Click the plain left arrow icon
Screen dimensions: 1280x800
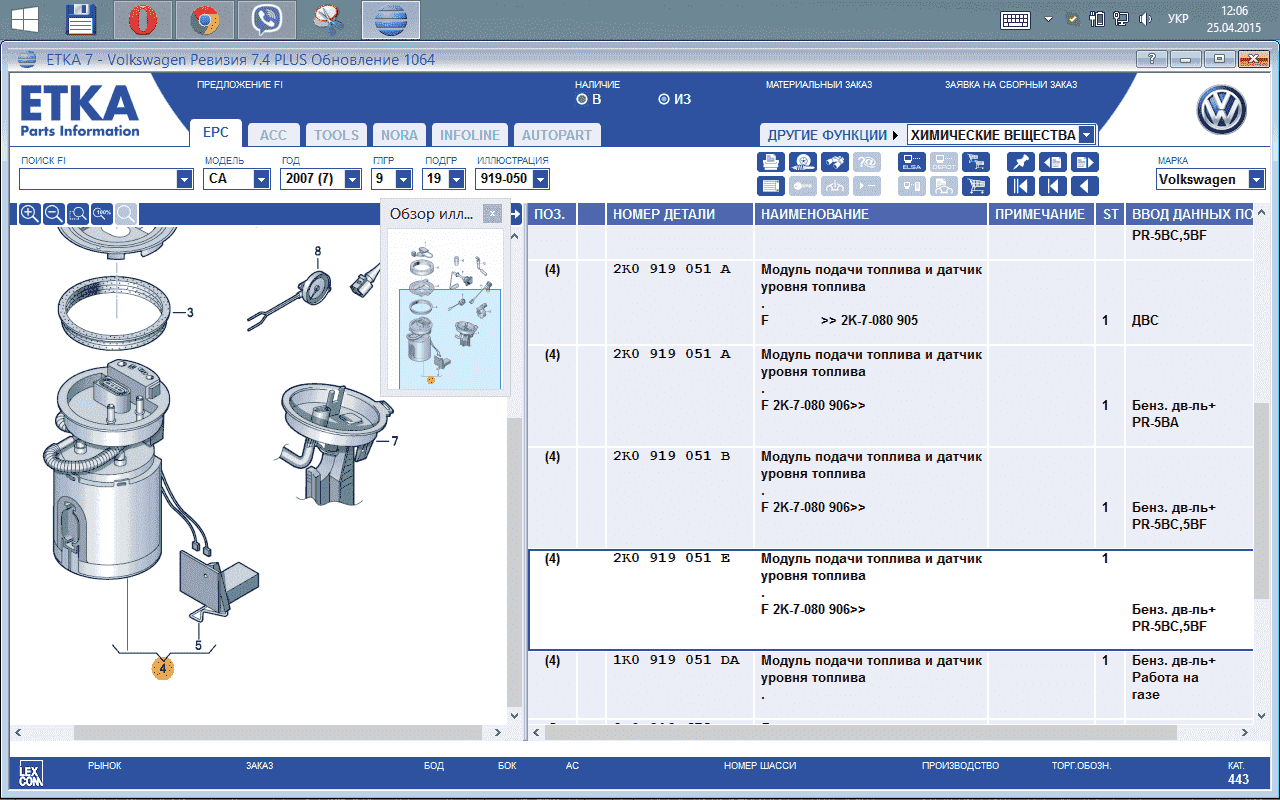point(1085,186)
